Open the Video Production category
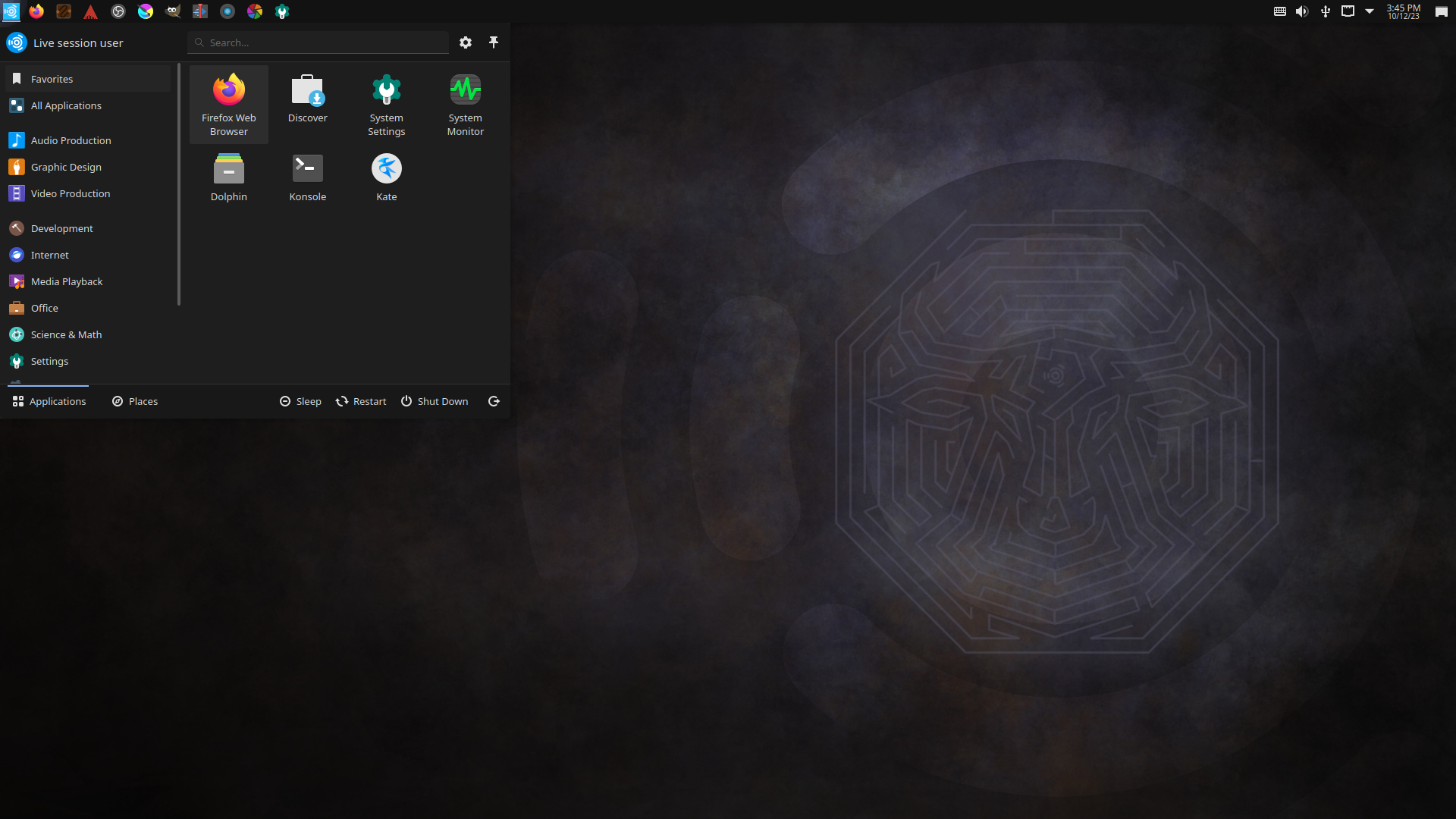 [x=88, y=193]
